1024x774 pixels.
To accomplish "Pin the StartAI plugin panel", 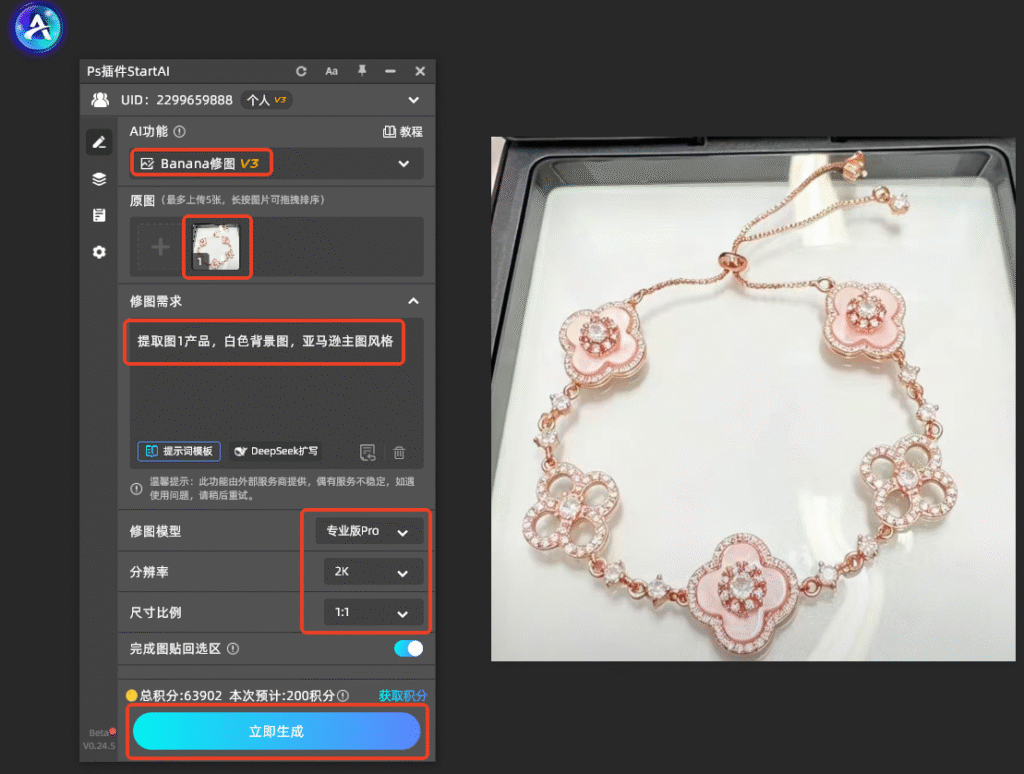I will coord(362,71).
